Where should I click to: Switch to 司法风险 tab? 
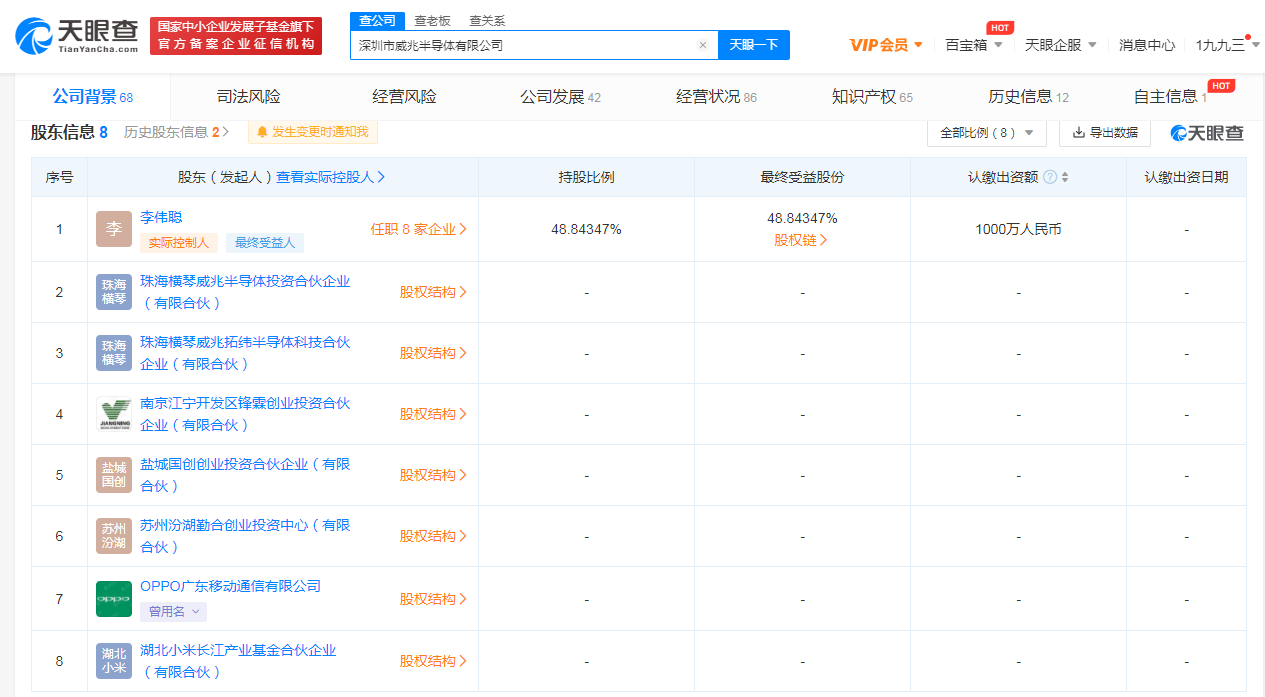click(x=248, y=97)
